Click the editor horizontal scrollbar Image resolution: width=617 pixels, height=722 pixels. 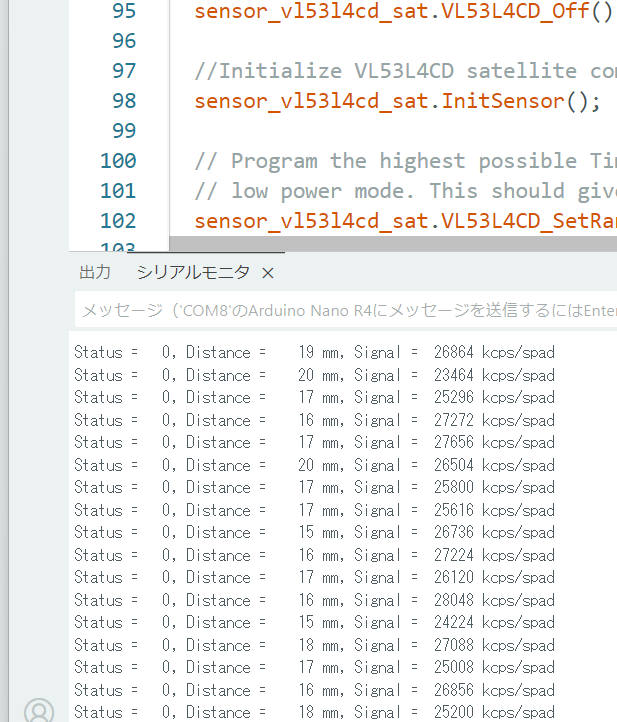pyautogui.click(x=390, y=243)
